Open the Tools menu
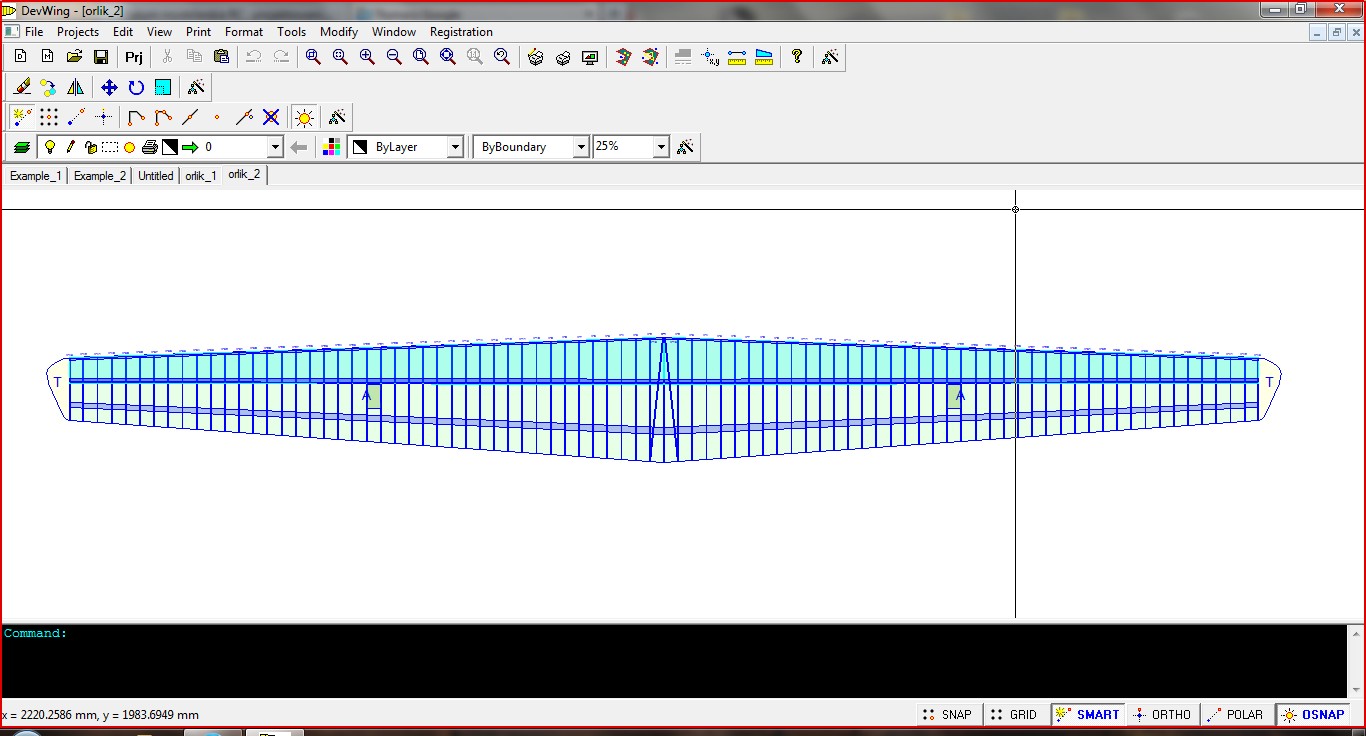 tap(292, 32)
